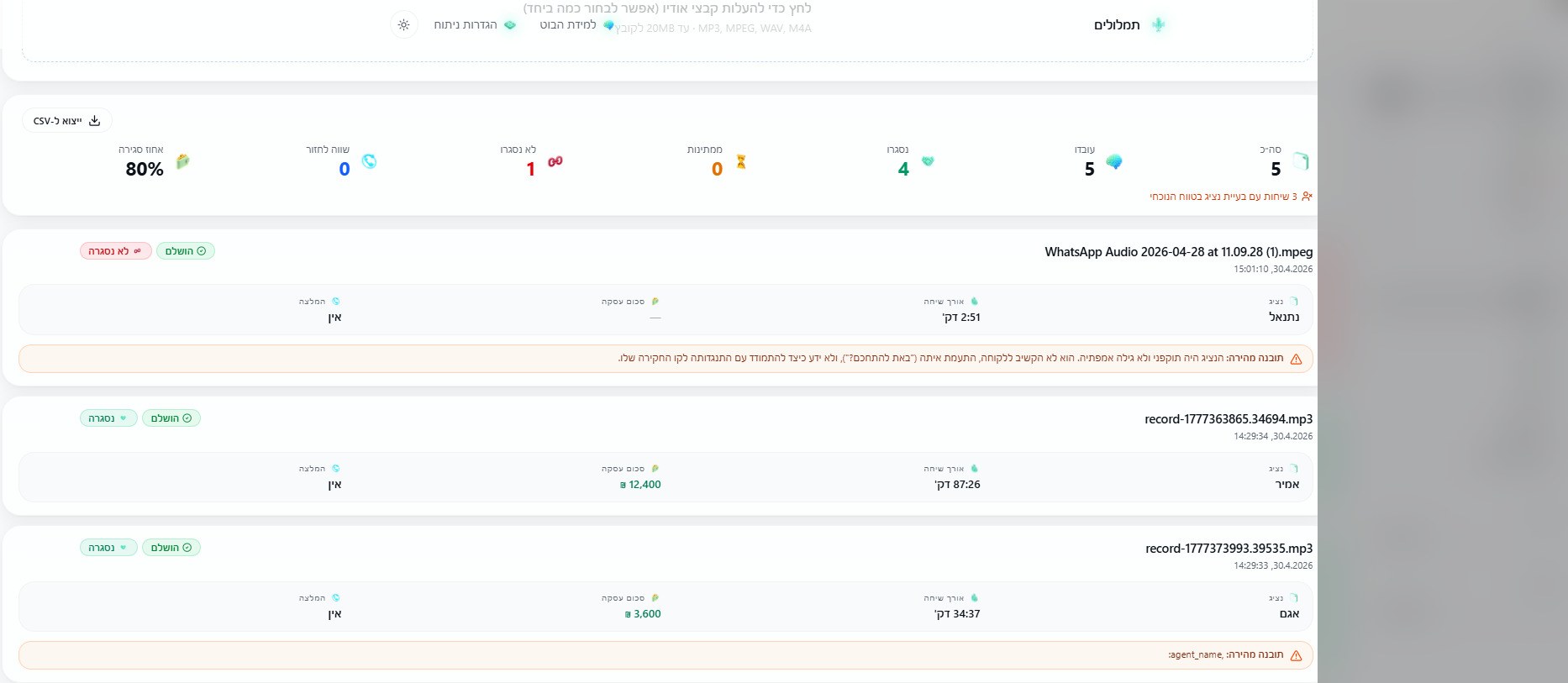Click the אחוז סגירה 80% stat icon
The image size is (1568, 683).
coord(182,161)
